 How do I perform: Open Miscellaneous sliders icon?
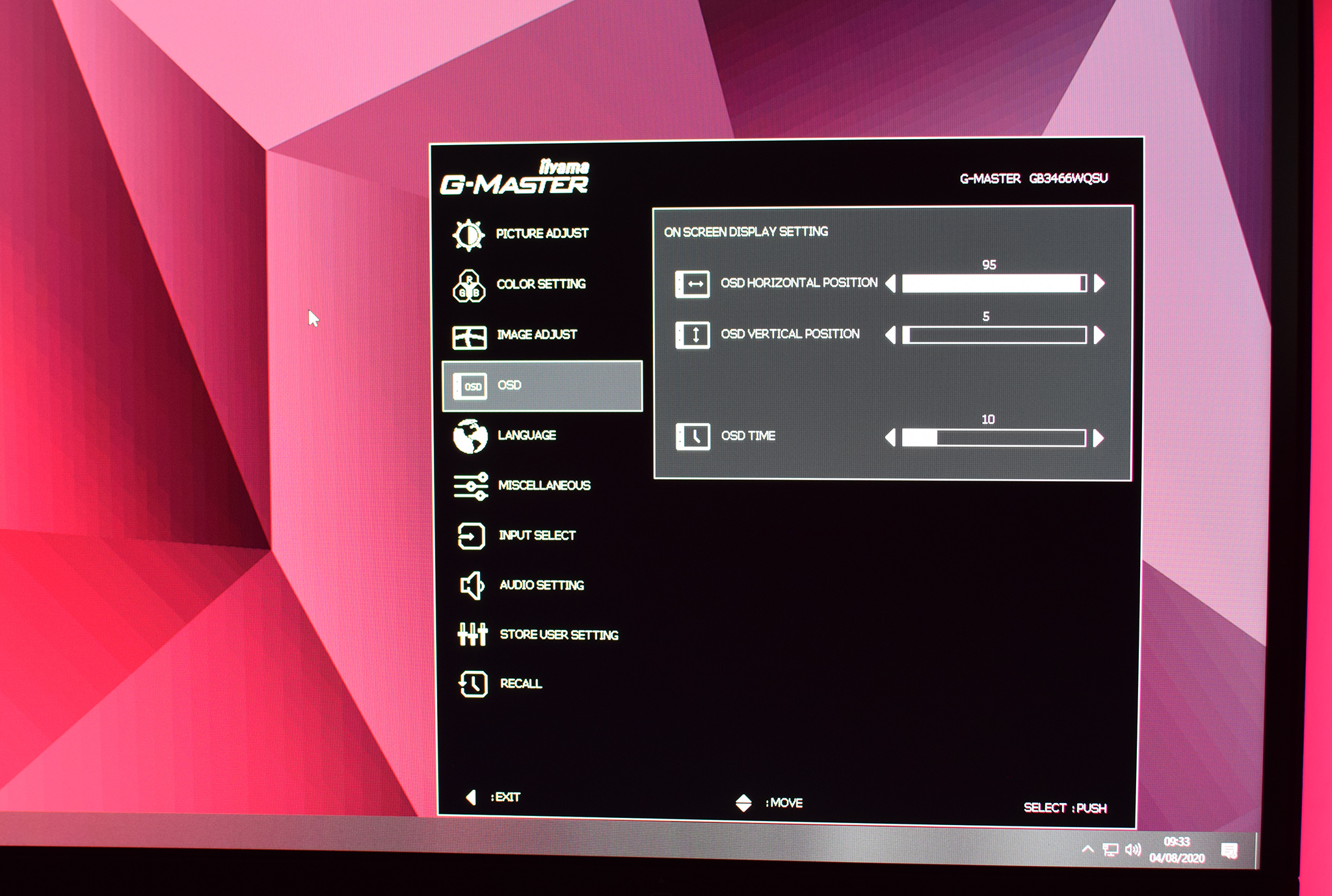471,486
